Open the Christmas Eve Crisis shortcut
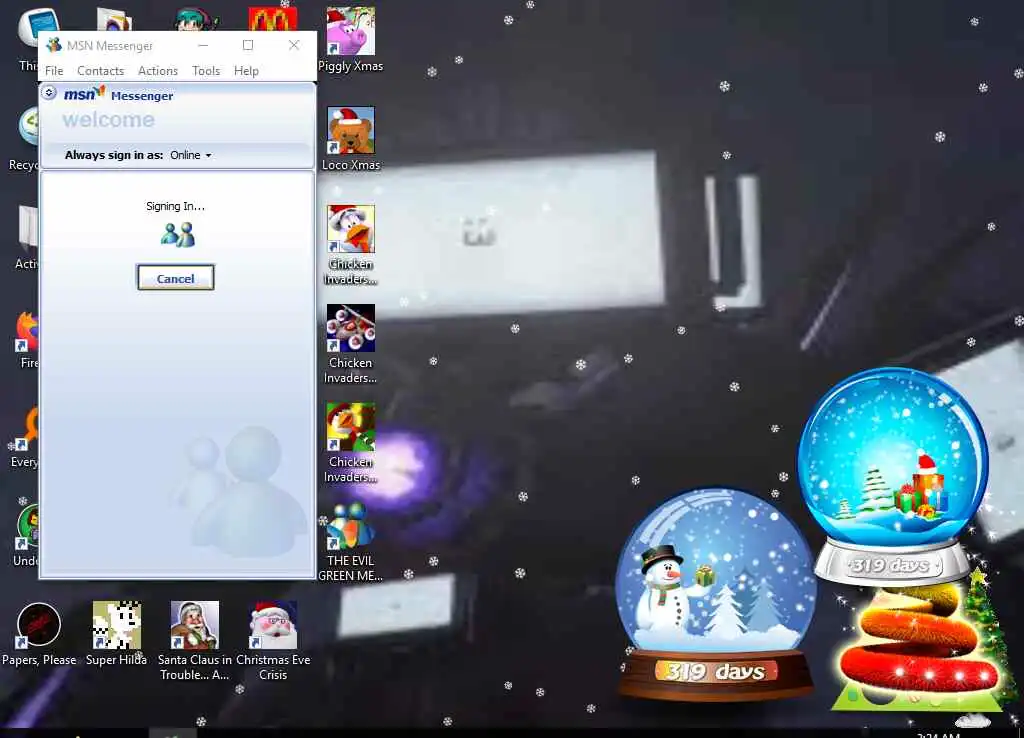1024x738 pixels. click(273, 641)
